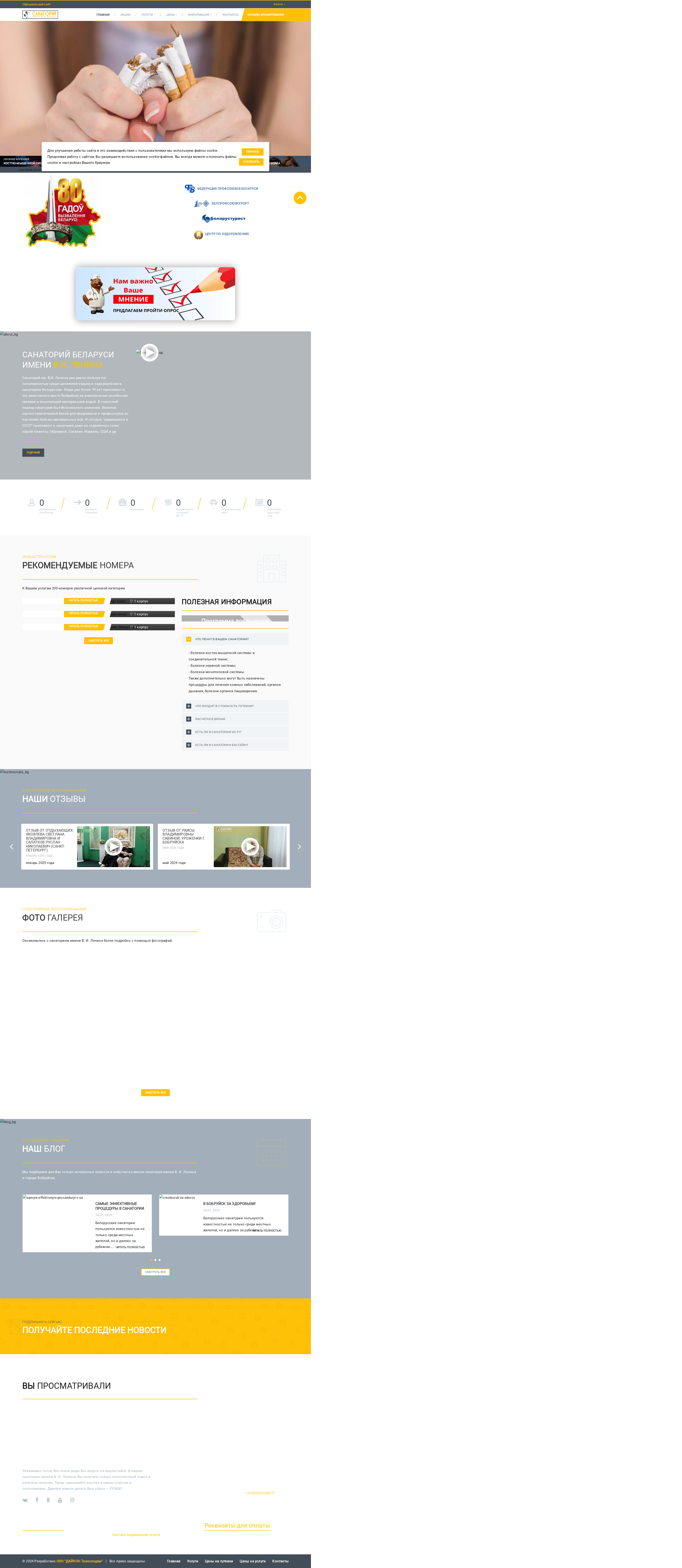682x1568 pixels.
Task: Open the VK social network icon
Action: coord(25,1500)
